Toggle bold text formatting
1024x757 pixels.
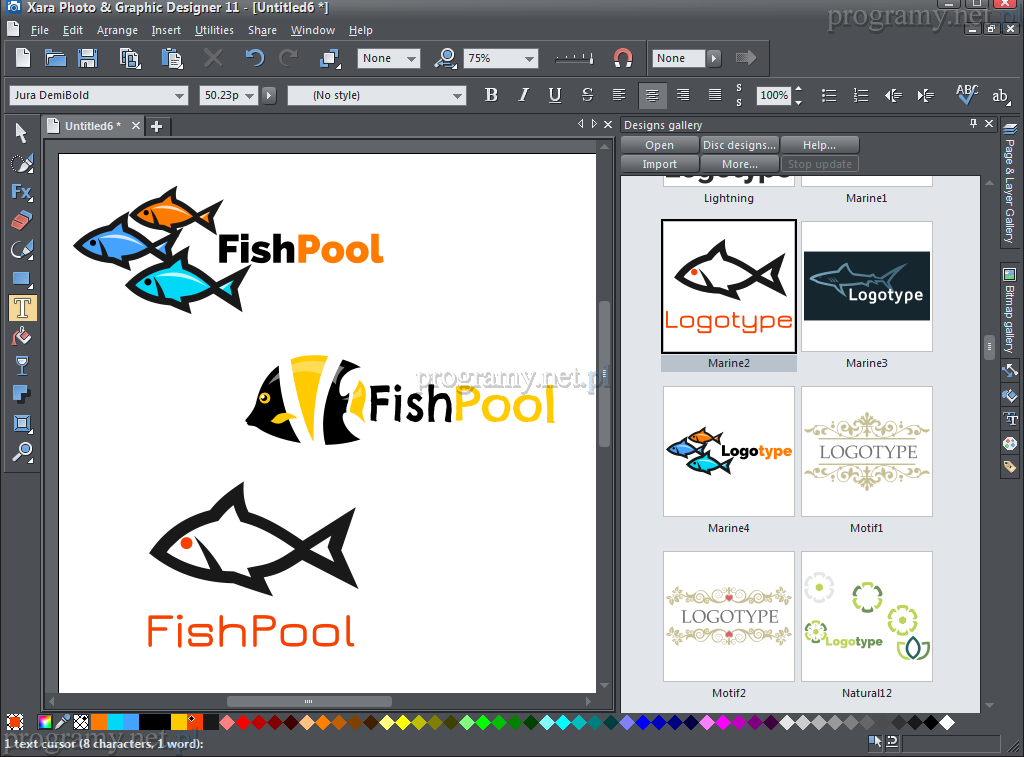(491, 95)
